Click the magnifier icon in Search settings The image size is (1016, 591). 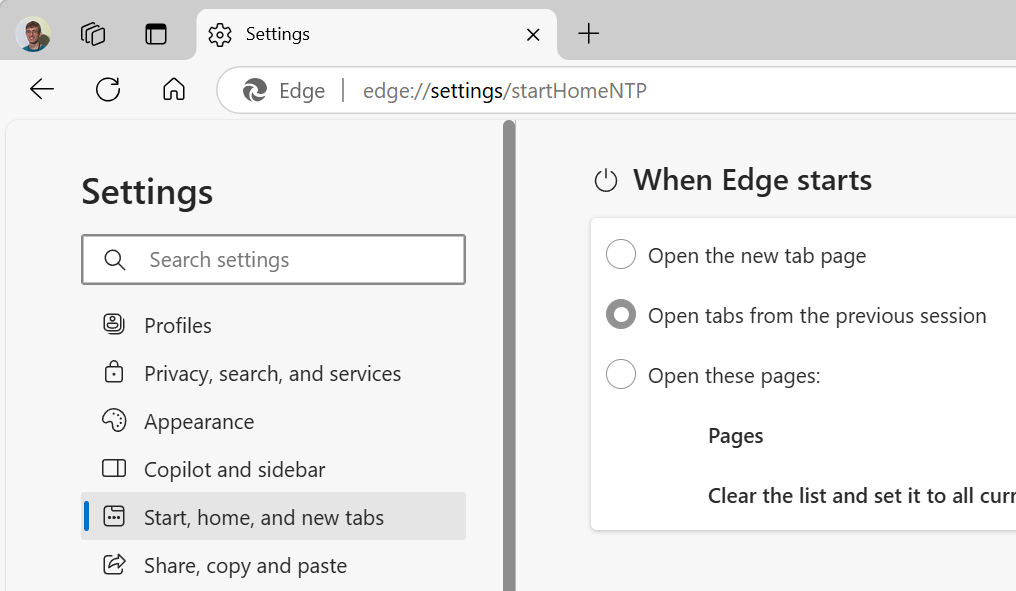click(114, 259)
